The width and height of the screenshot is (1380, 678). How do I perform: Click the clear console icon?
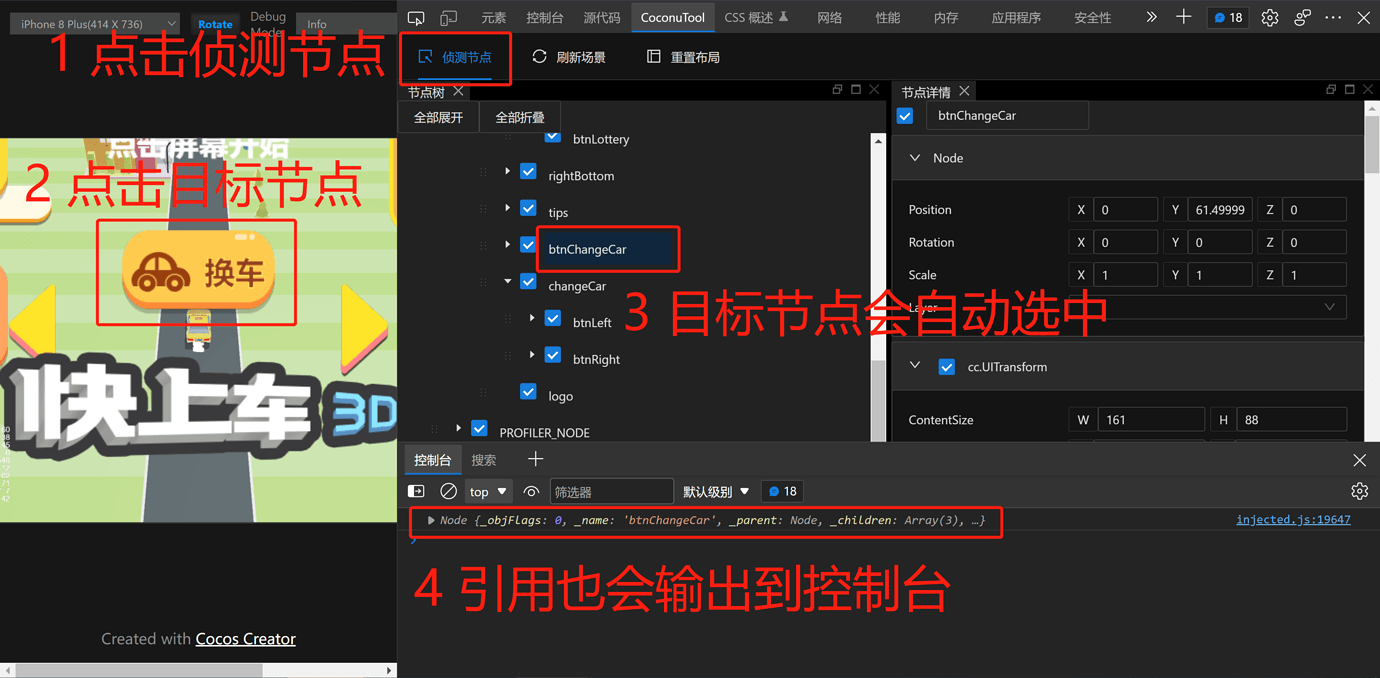point(449,491)
